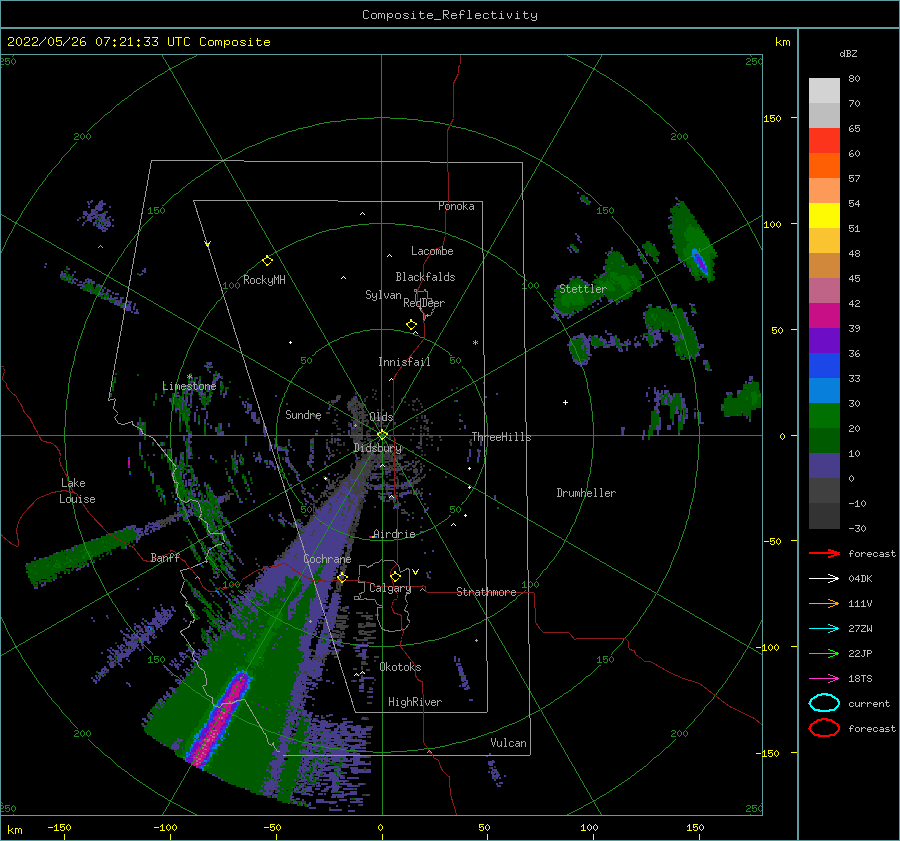
Task: Click the RockyMH label
Action: (x=264, y=280)
